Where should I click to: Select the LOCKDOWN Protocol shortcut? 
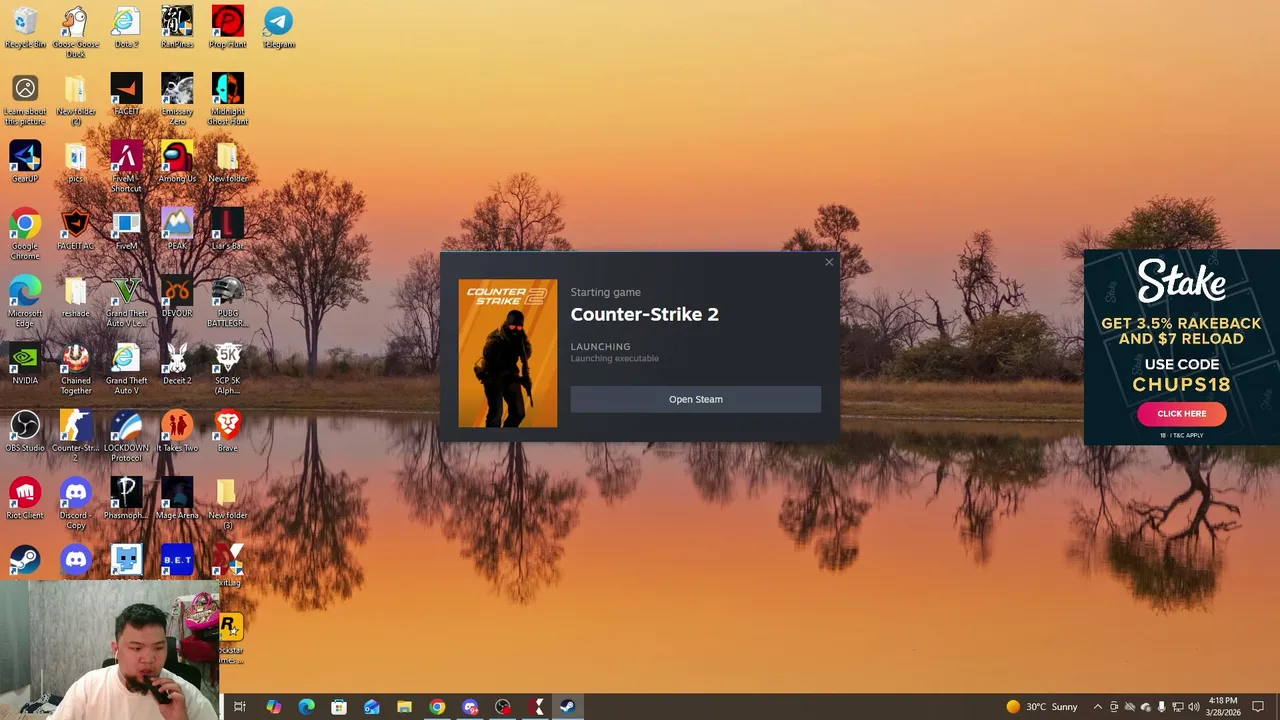[x=126, y=436]
